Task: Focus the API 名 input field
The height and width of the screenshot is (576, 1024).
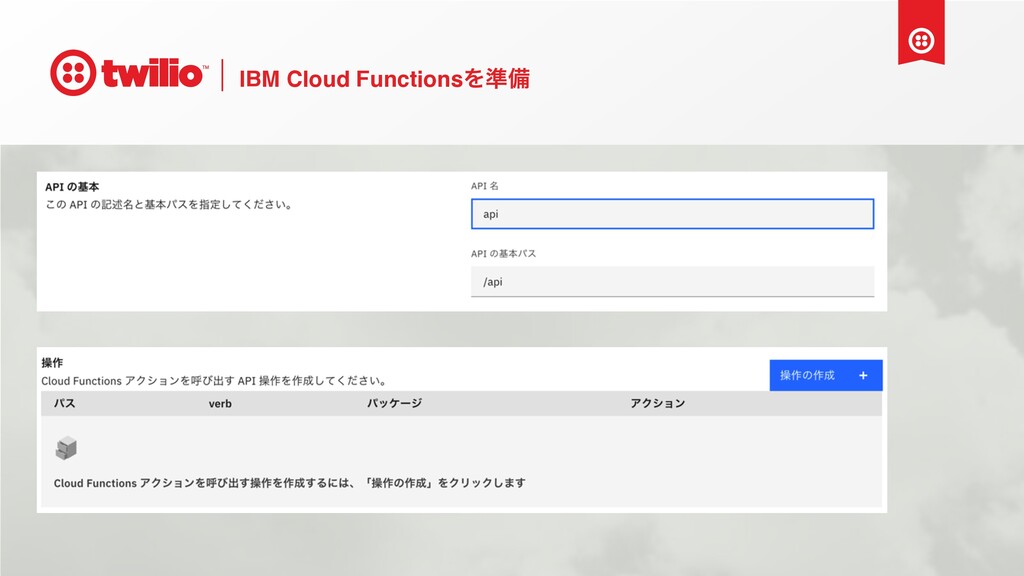Action: click(x=672, y=214)
